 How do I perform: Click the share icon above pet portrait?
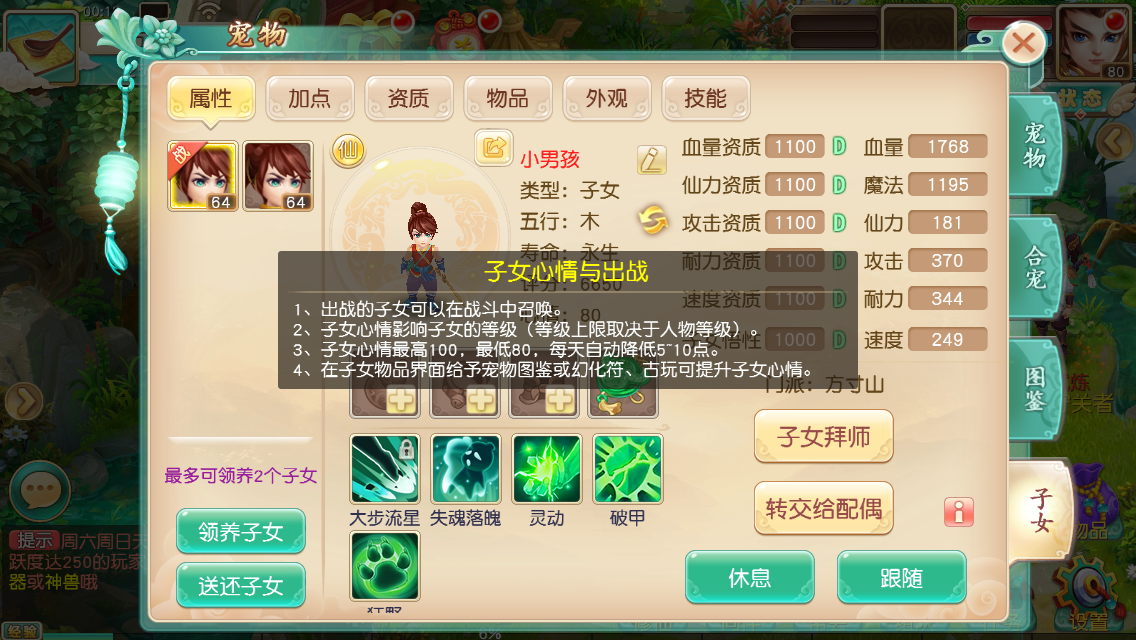tap(493, 148)
